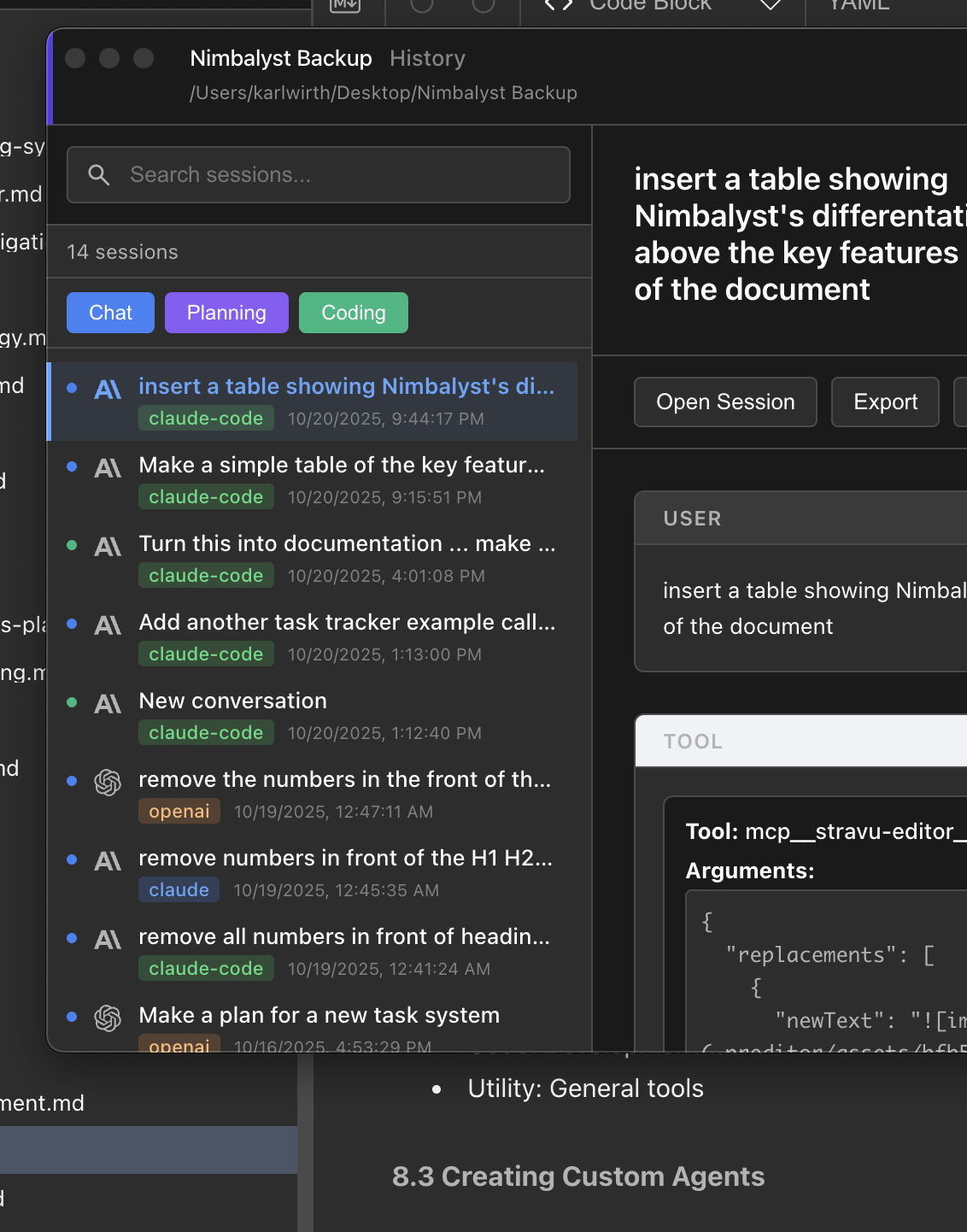Open the Code Block dropdown chevron

770,5
